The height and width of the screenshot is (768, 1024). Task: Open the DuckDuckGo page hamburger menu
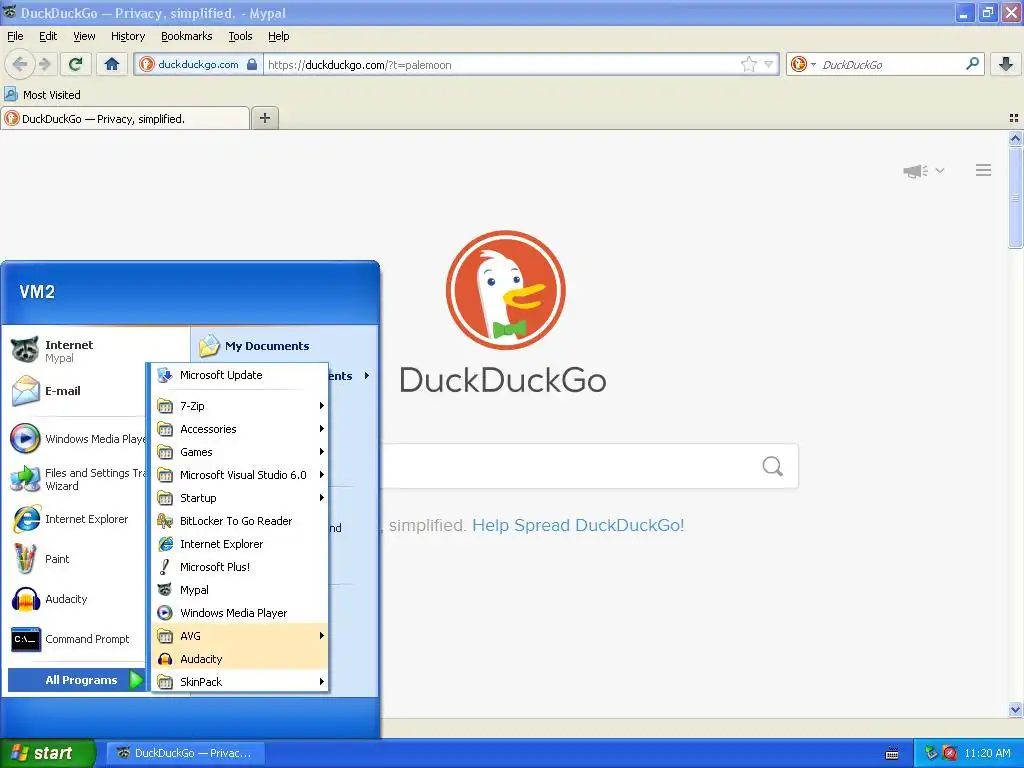click(984, 170)
